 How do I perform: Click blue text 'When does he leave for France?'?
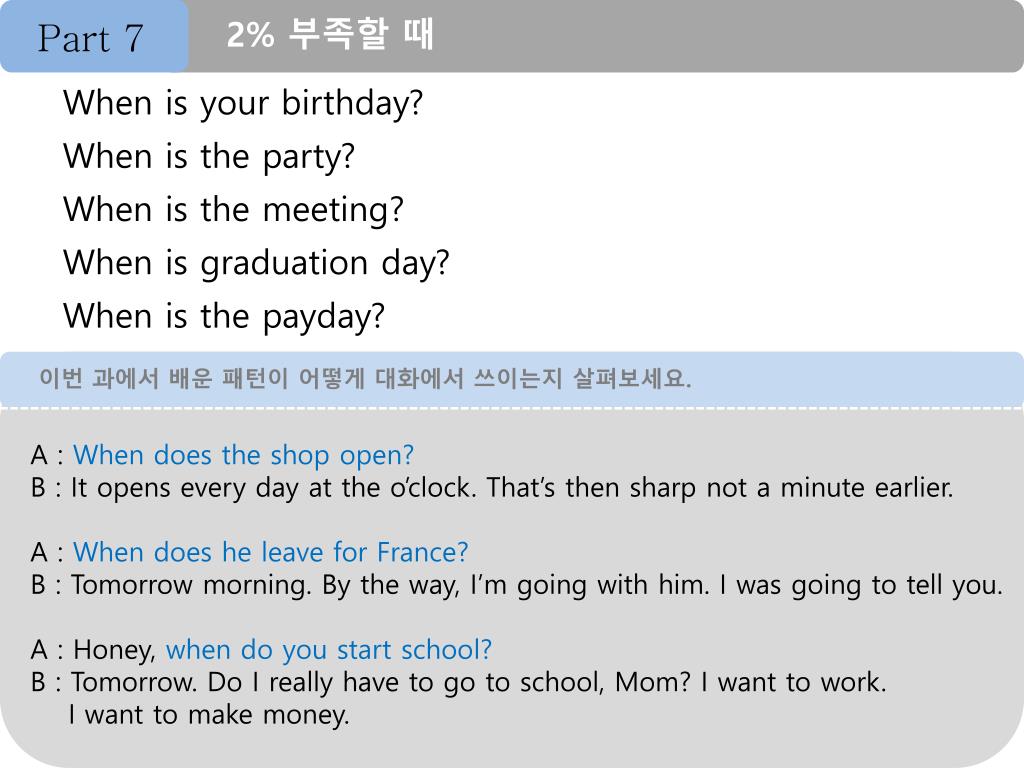(x=270, y=552)
